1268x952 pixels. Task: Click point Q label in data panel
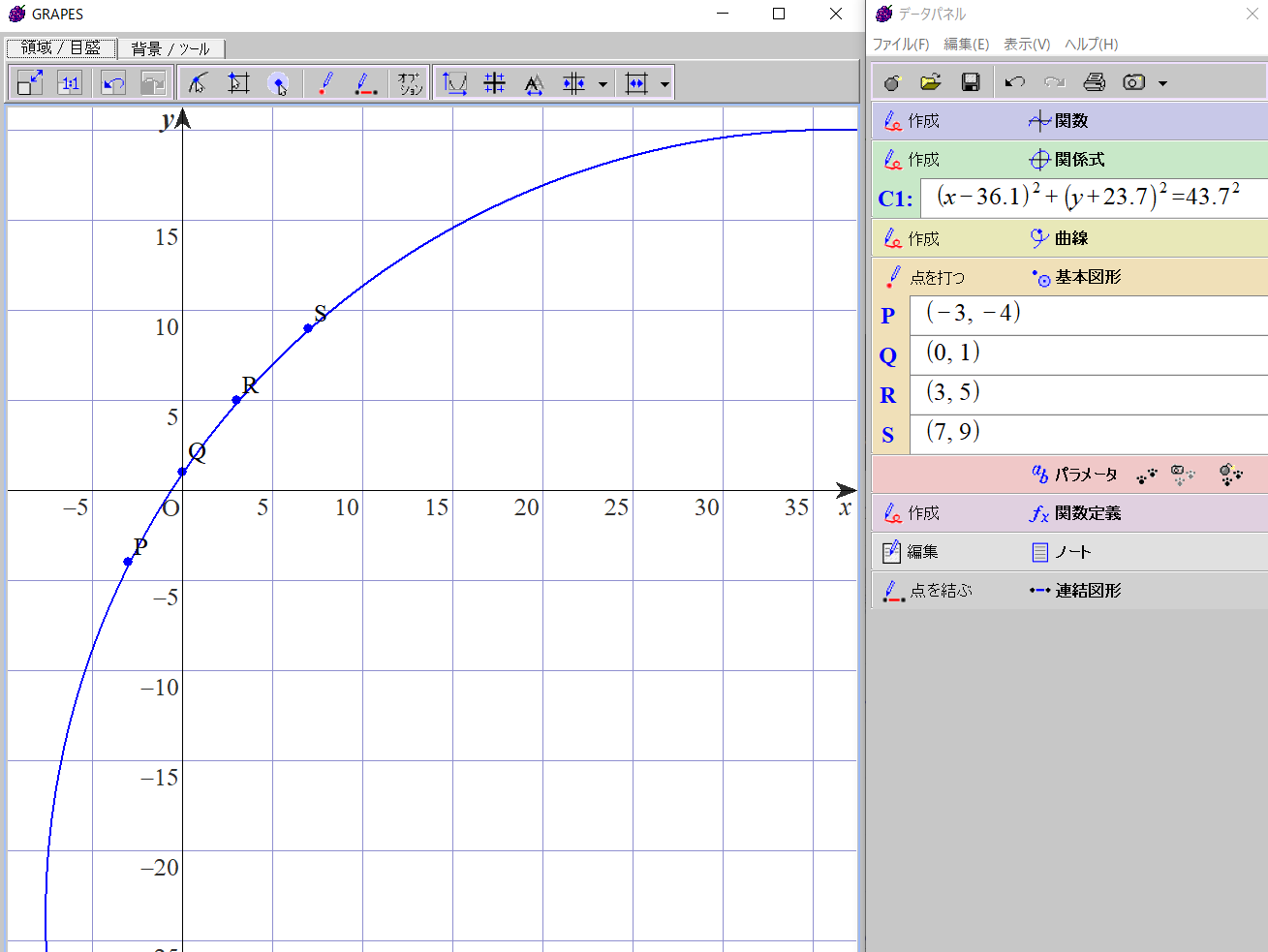888,355
